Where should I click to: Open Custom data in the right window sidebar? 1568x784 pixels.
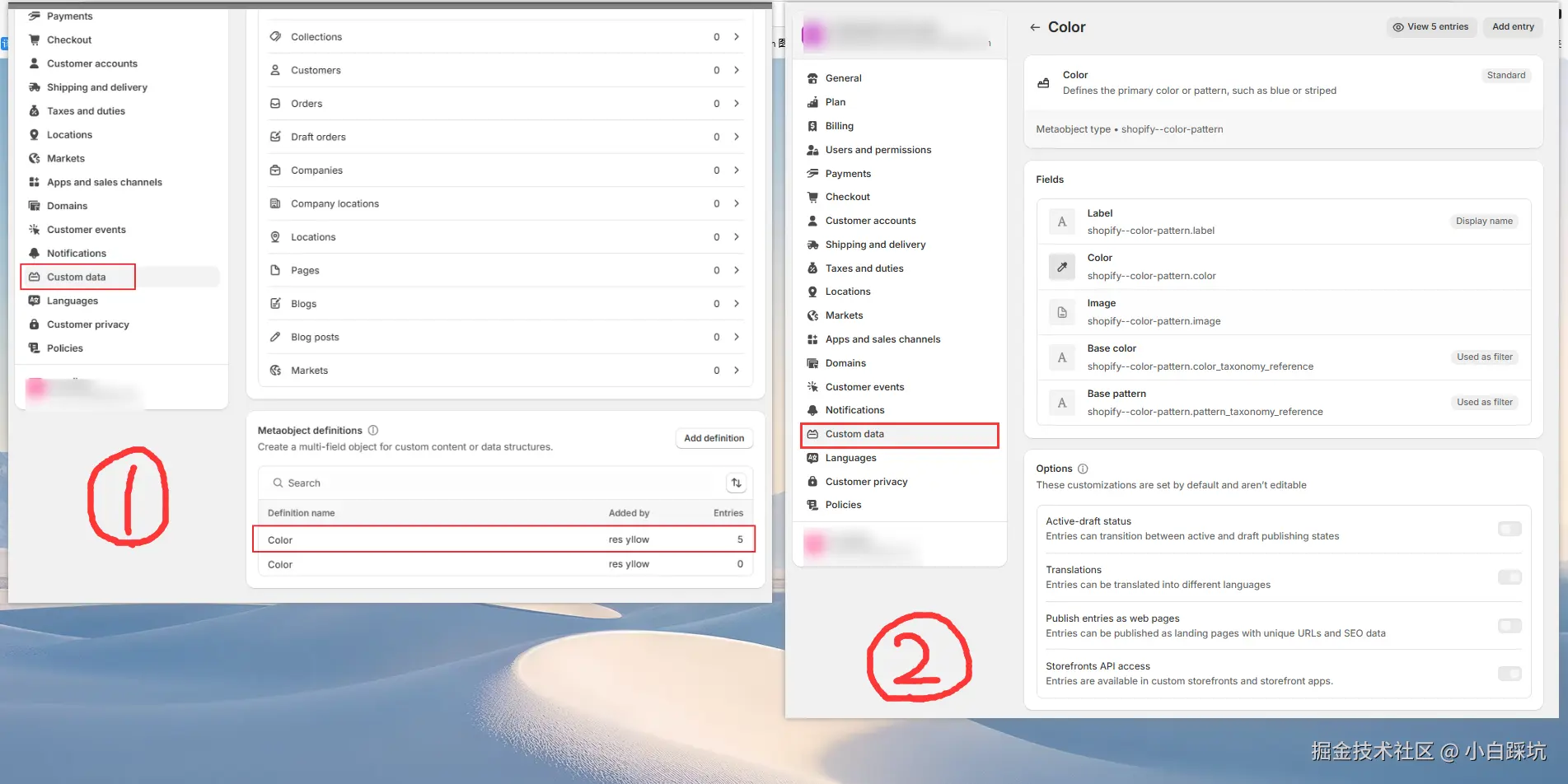click(x=900, y=434)
